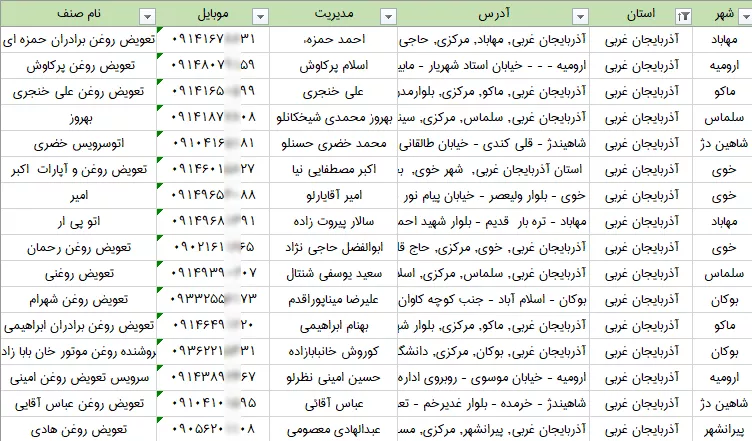
Task: Open the filter dropdown for مدیریت column
Action: point(388,17)
